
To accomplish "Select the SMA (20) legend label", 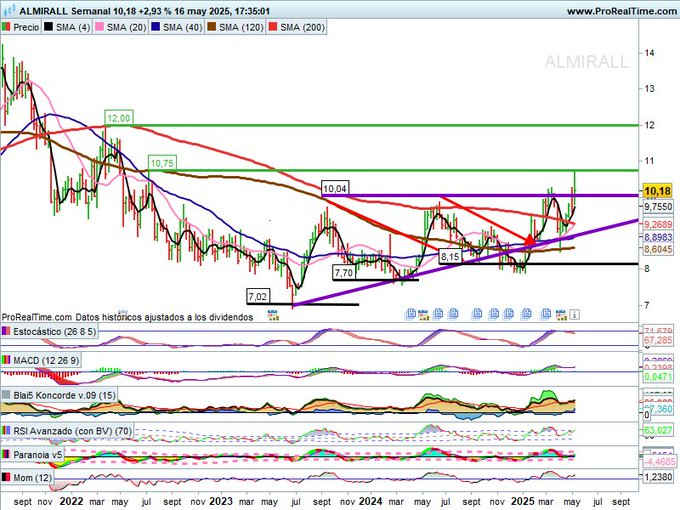I will pyautogui.click(x=126, y=27).
